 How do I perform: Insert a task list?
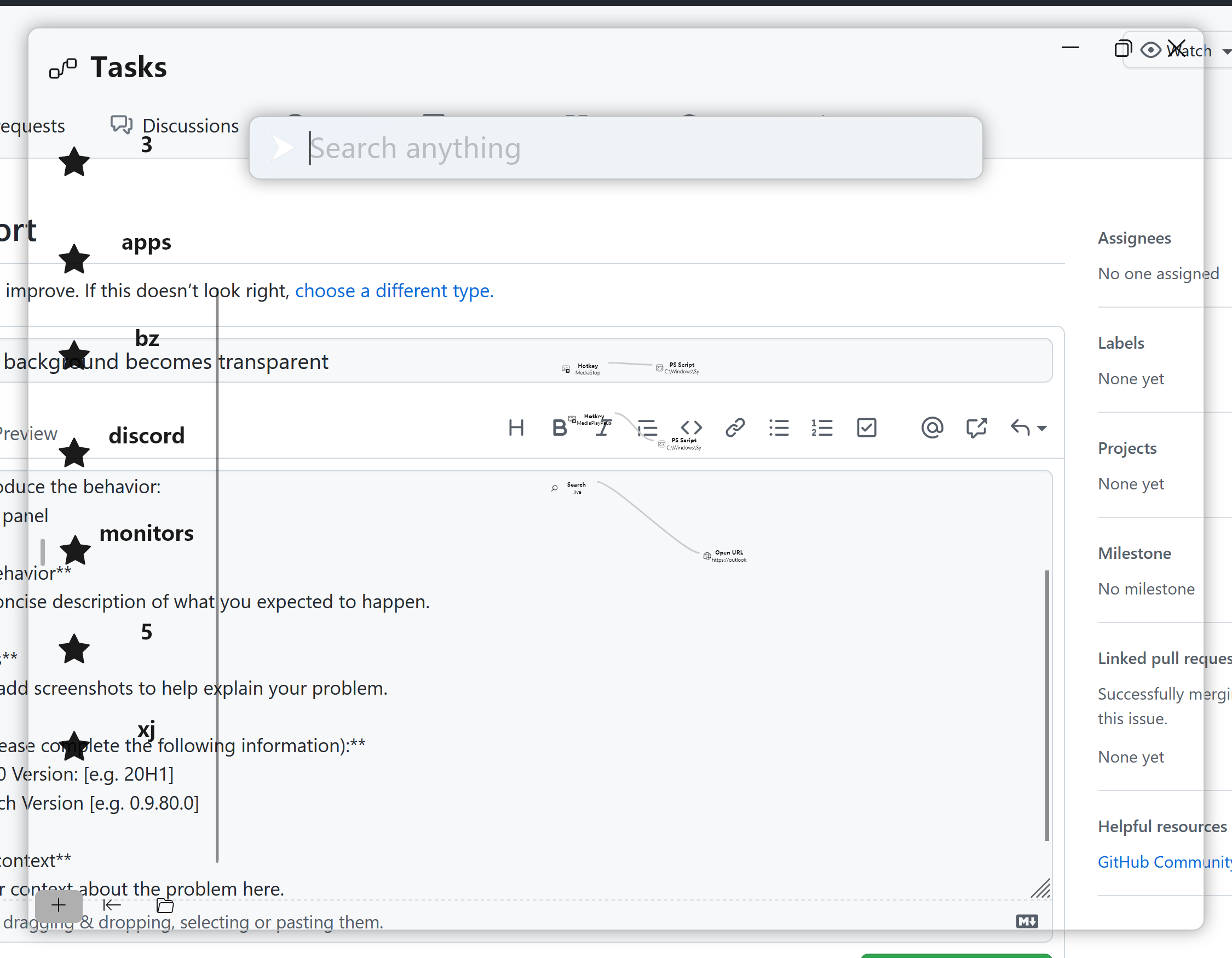(x=866, y=428)
